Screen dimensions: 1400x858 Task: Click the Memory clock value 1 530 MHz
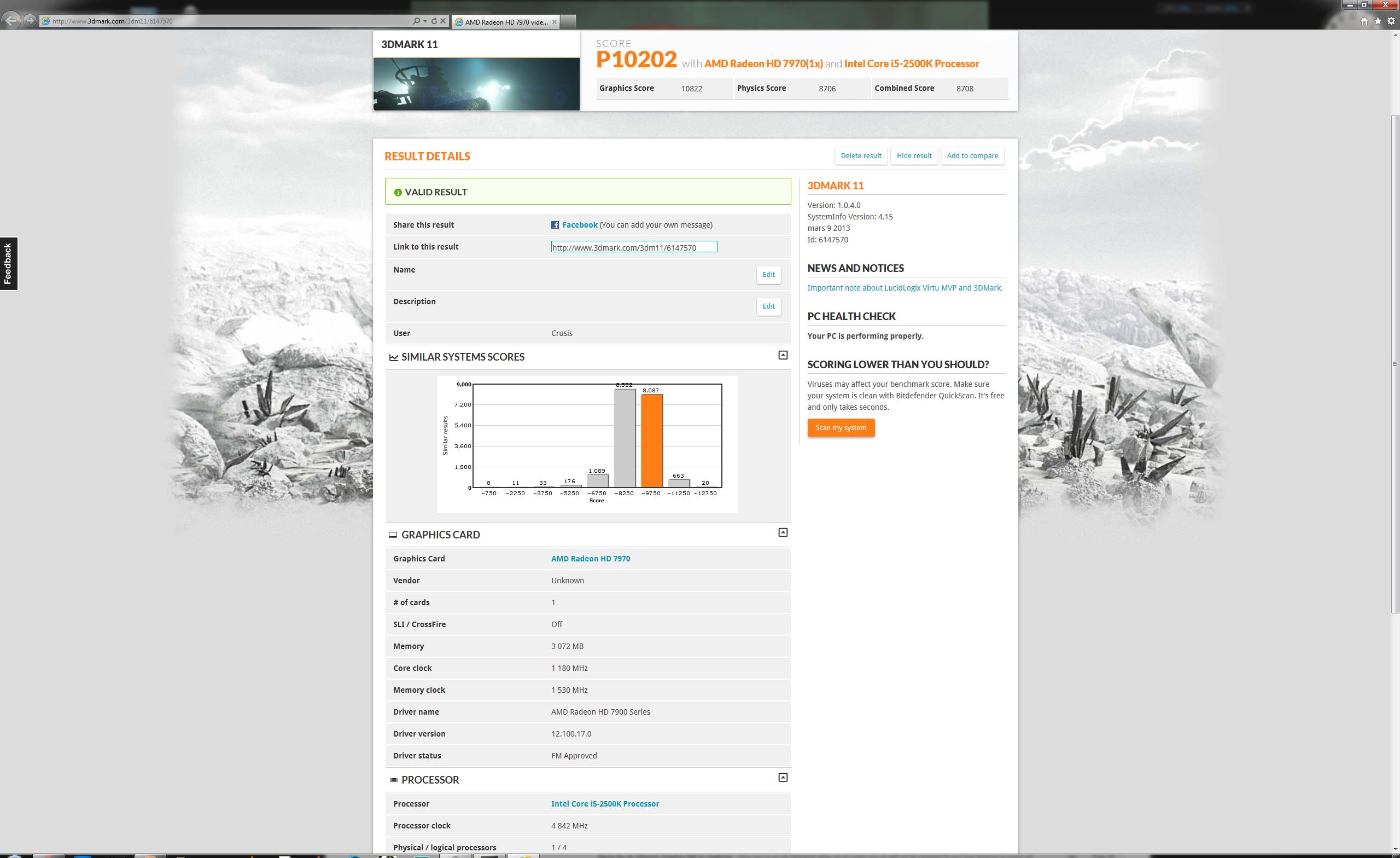coord(569,689)
